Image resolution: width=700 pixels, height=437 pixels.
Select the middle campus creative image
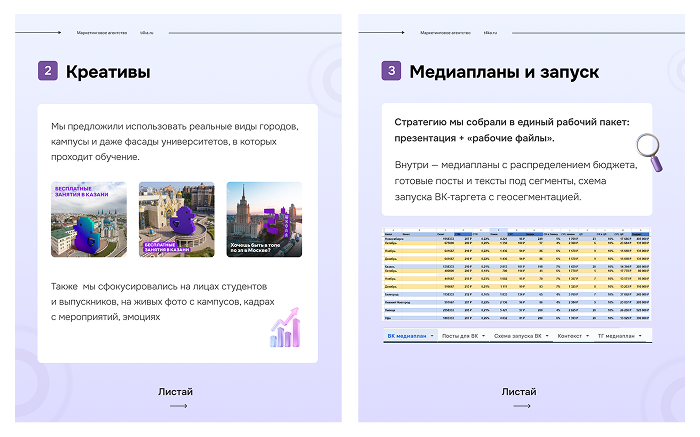[x=176, y=219]
